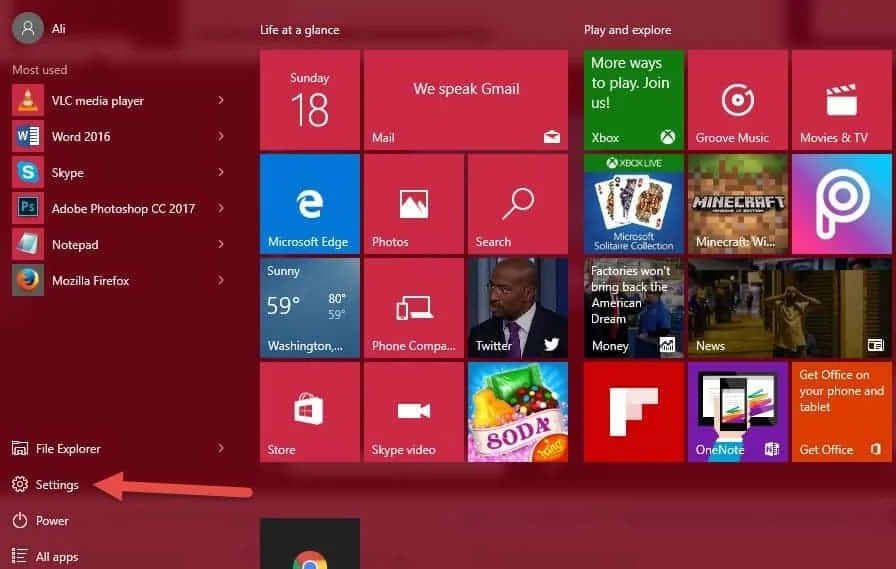
Task: Expand the VLC media player jump list arrow
Action: [x=221, y=100]
